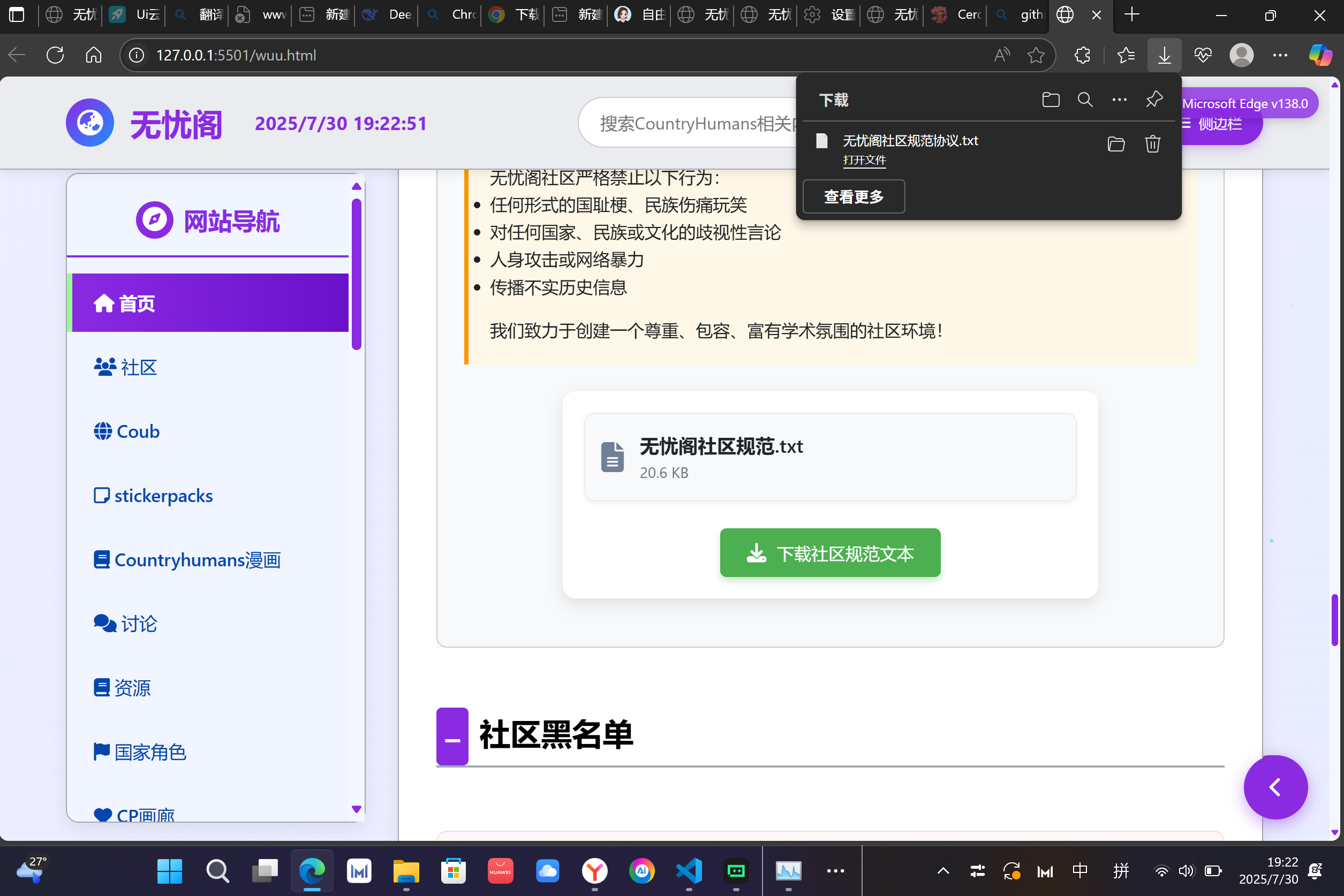Click the purple floating chevron button
Screen dimensions: 1344x896
click(1275, 787)
